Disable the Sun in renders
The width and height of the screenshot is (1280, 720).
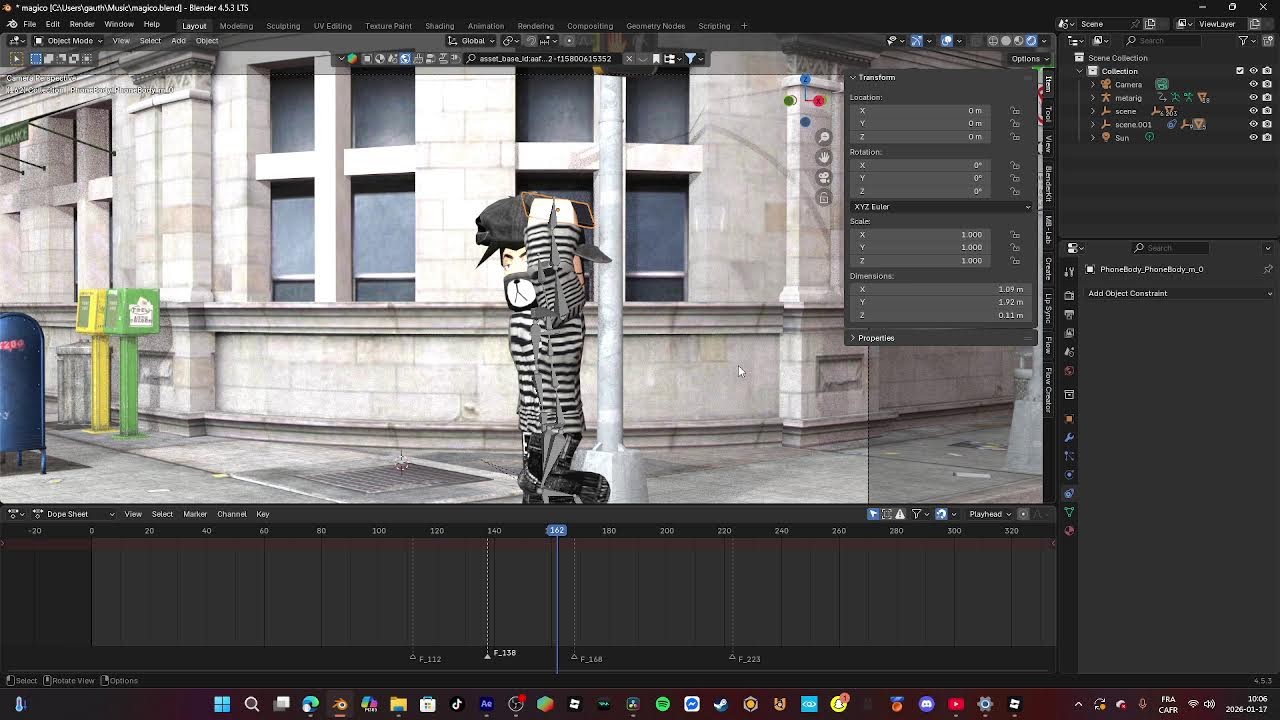(1267, 137)
